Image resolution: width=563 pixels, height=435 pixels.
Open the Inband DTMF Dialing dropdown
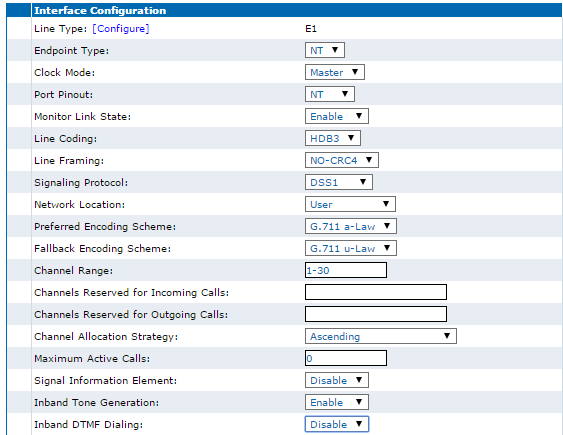pyautogui.click(x=336, y=424)
